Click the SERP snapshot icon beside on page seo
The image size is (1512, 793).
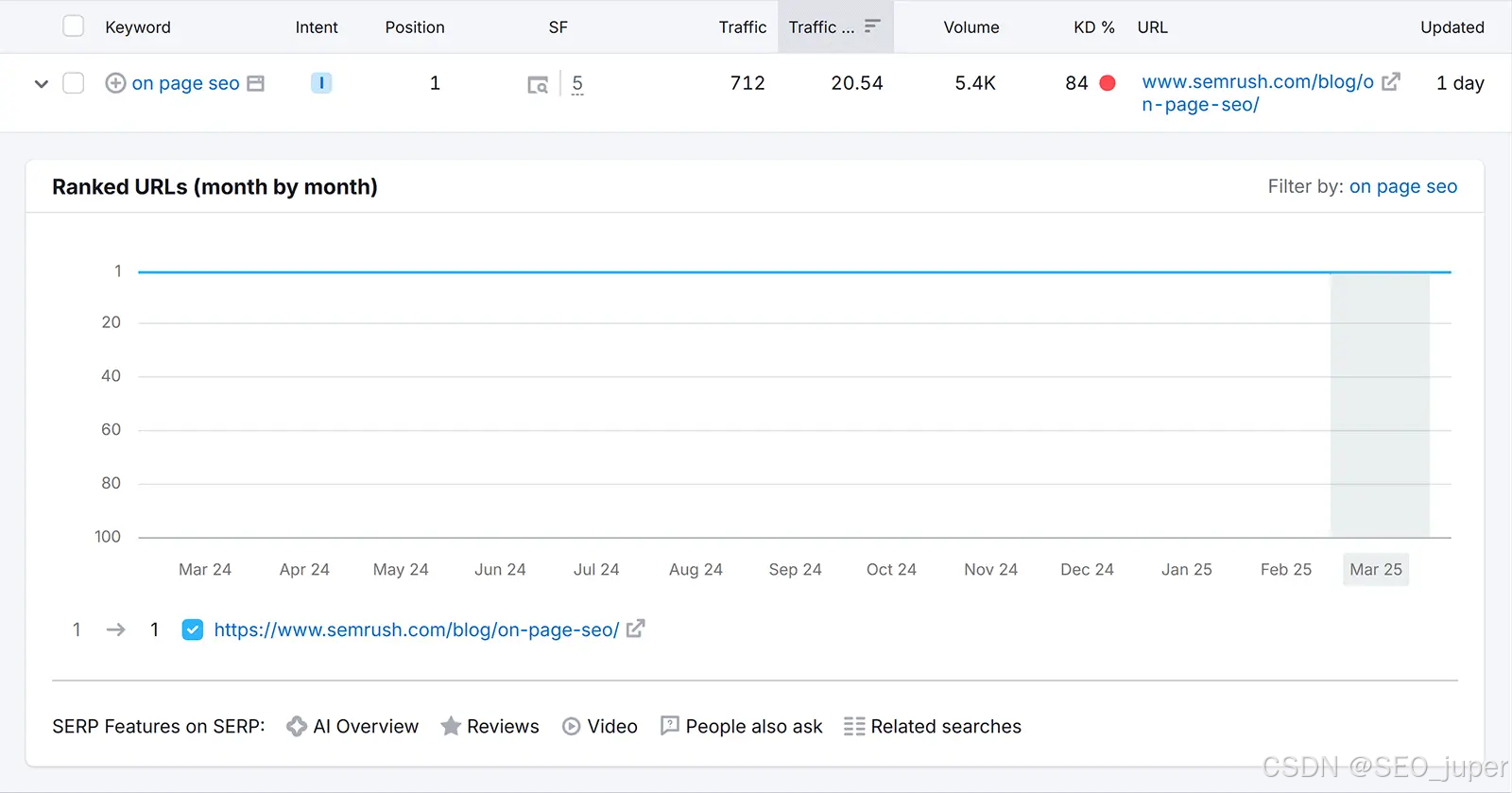pyautogui.click(x=255, y=83)
